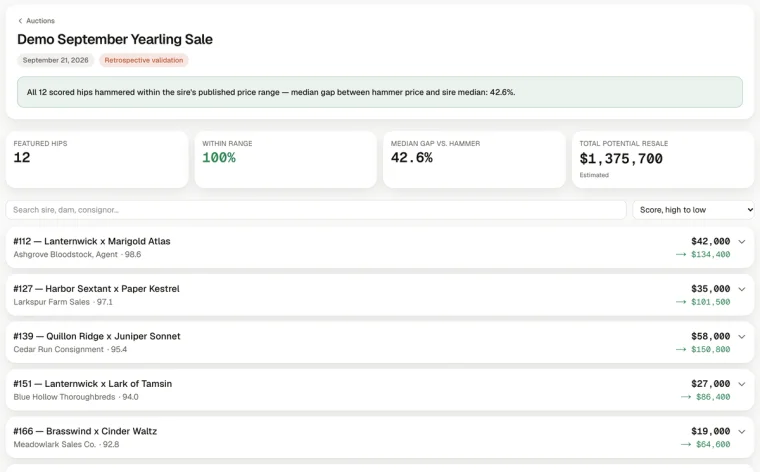Click the arrow icon before $134,400

pyautogui.click(x=681, y=254)
